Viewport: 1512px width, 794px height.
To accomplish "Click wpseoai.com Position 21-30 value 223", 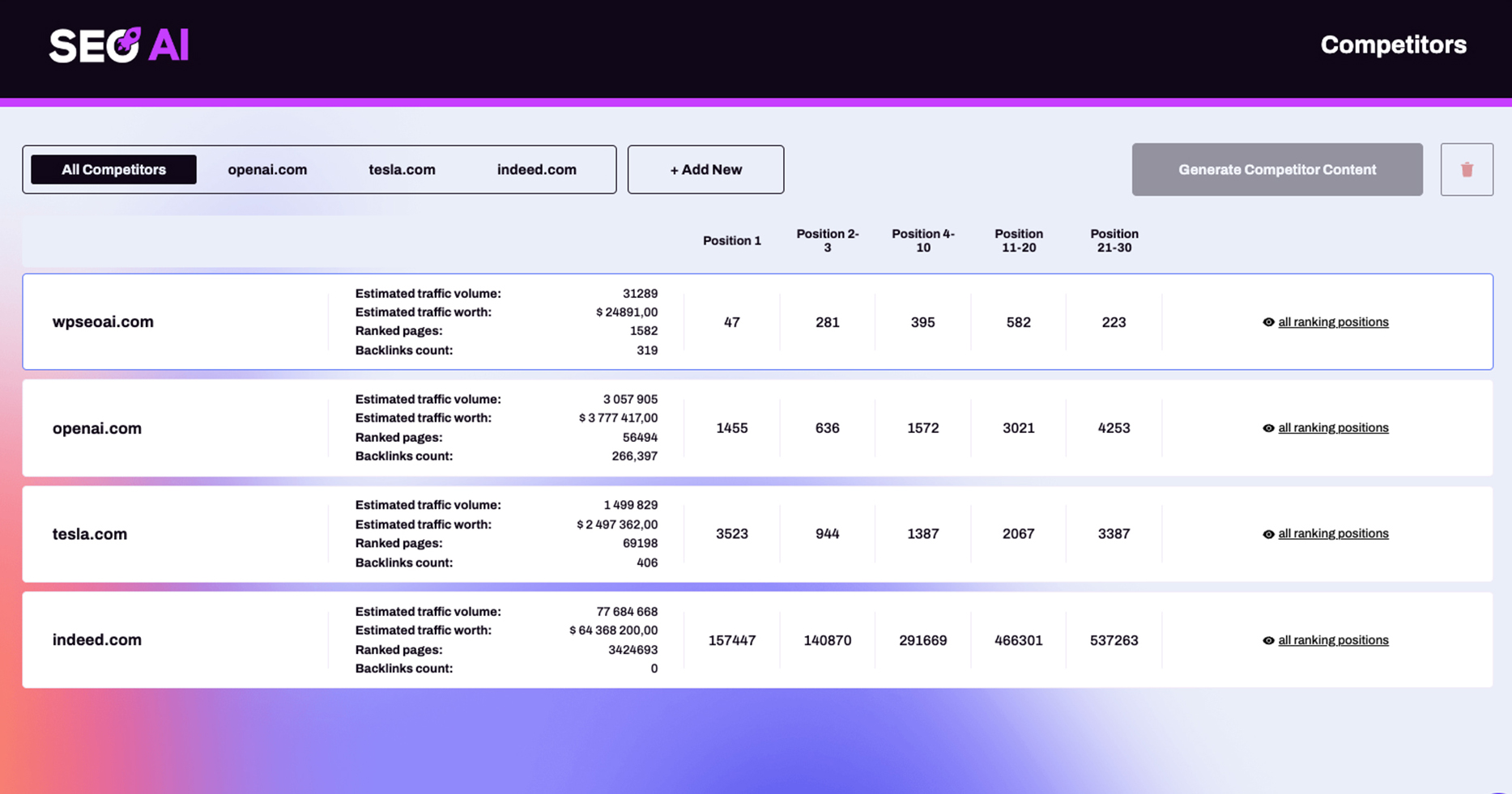I will pyautogui.click(x=1114, y=322).
